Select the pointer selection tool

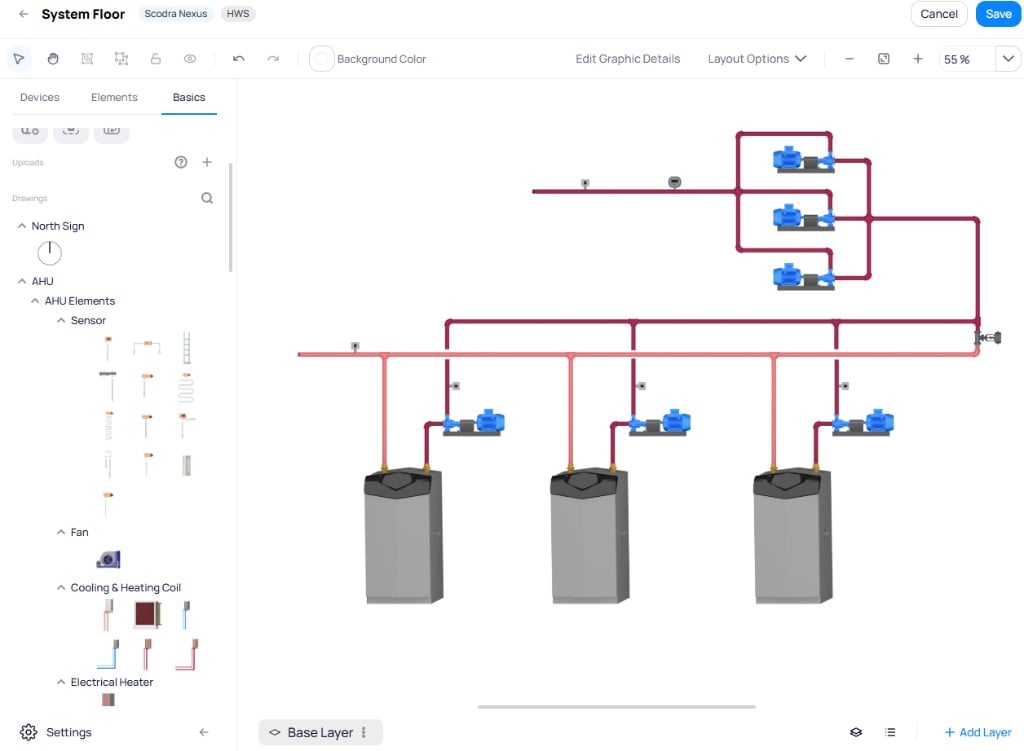(19, 59)
